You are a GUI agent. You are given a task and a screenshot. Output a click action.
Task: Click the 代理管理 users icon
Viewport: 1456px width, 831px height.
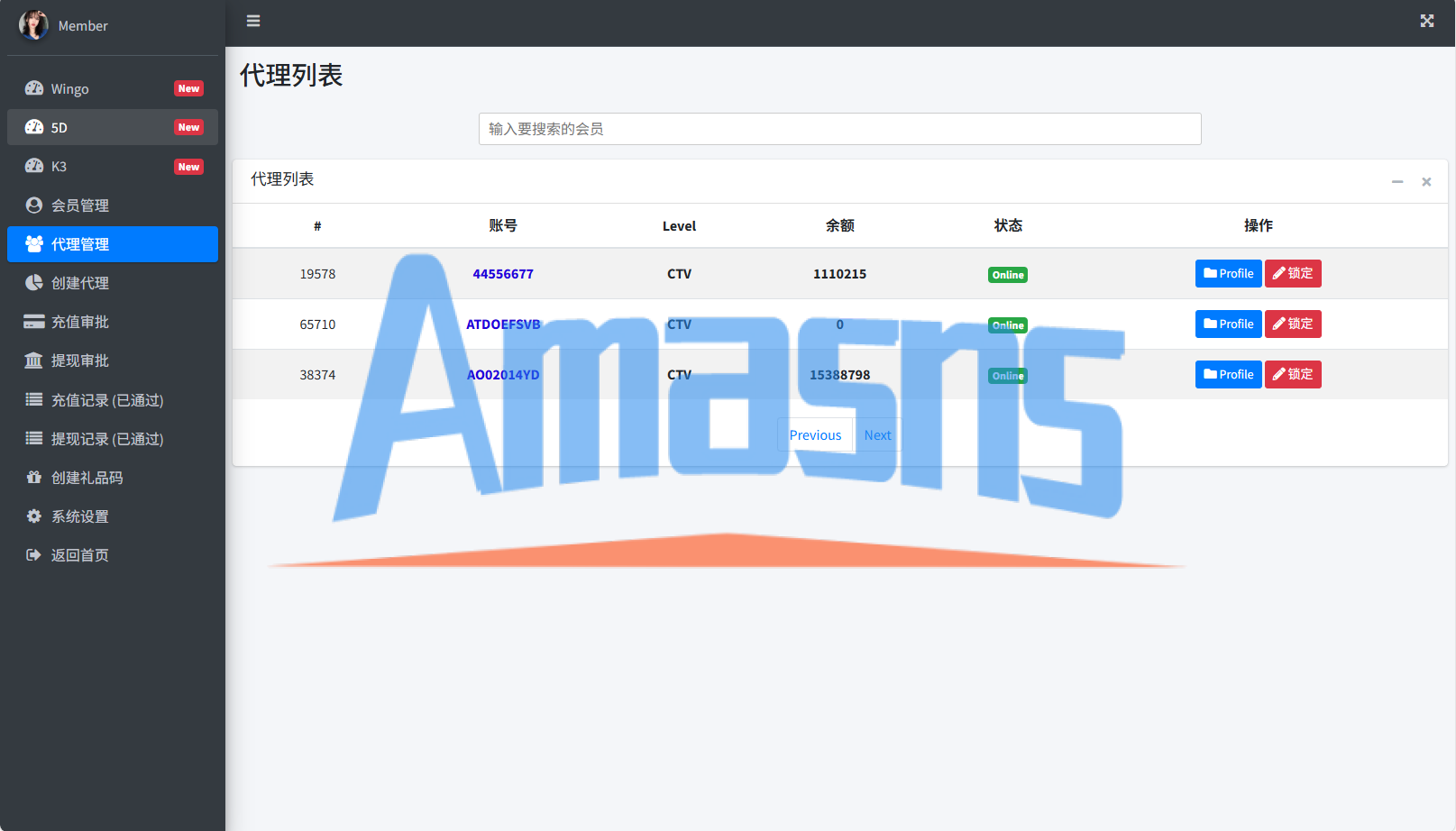tap(34, 243)
